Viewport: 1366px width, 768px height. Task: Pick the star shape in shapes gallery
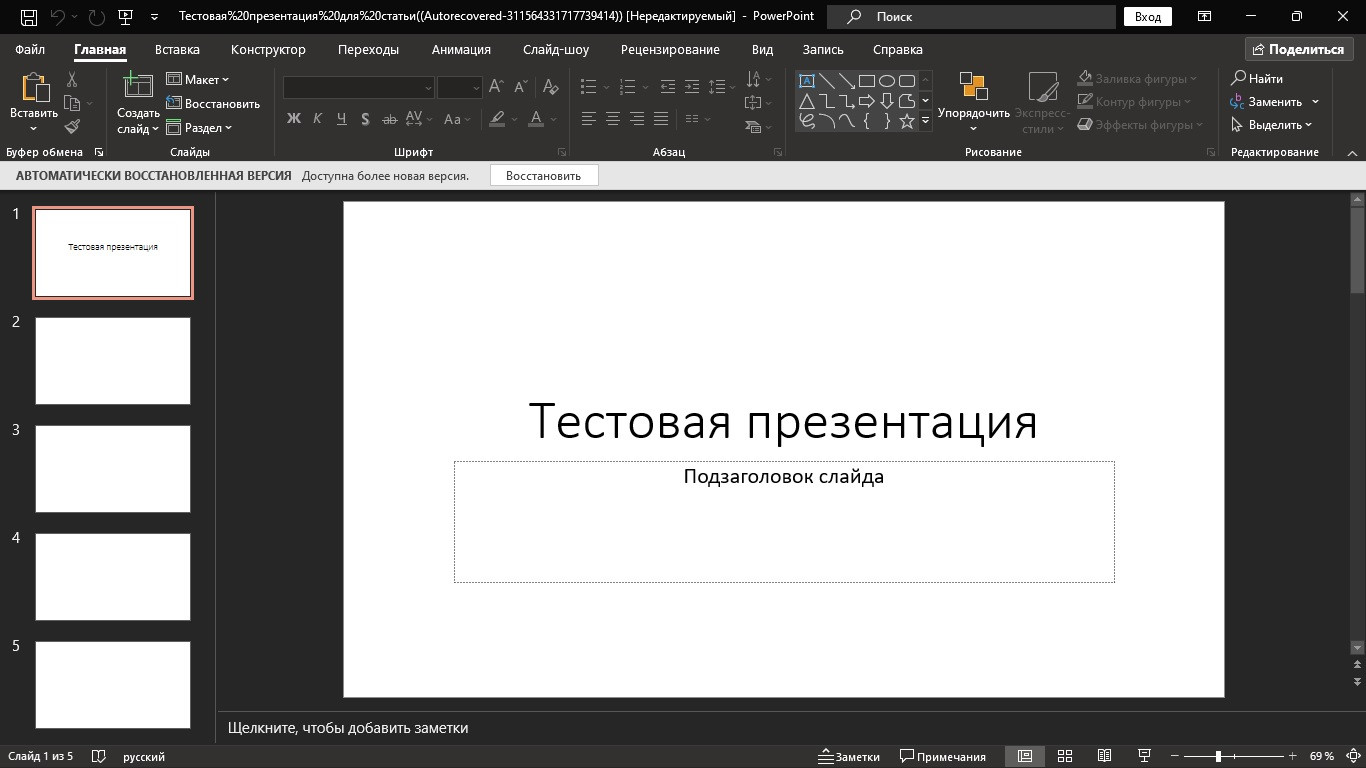coord(907,121)
